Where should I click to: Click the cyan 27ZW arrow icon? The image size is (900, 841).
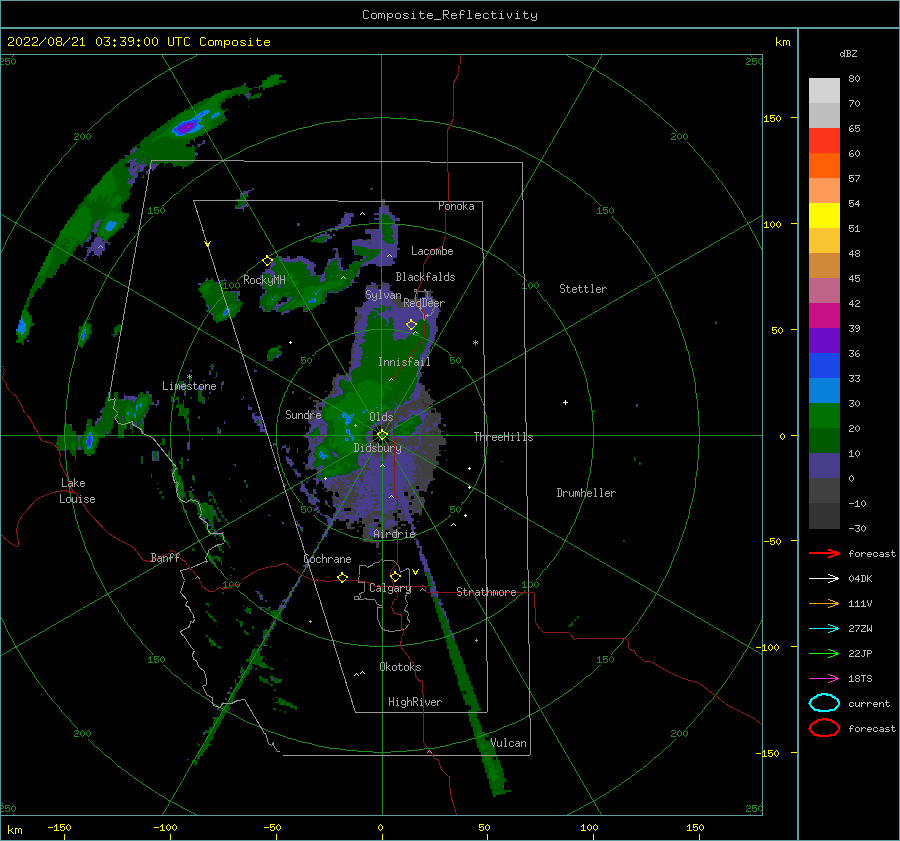(824, 629)
